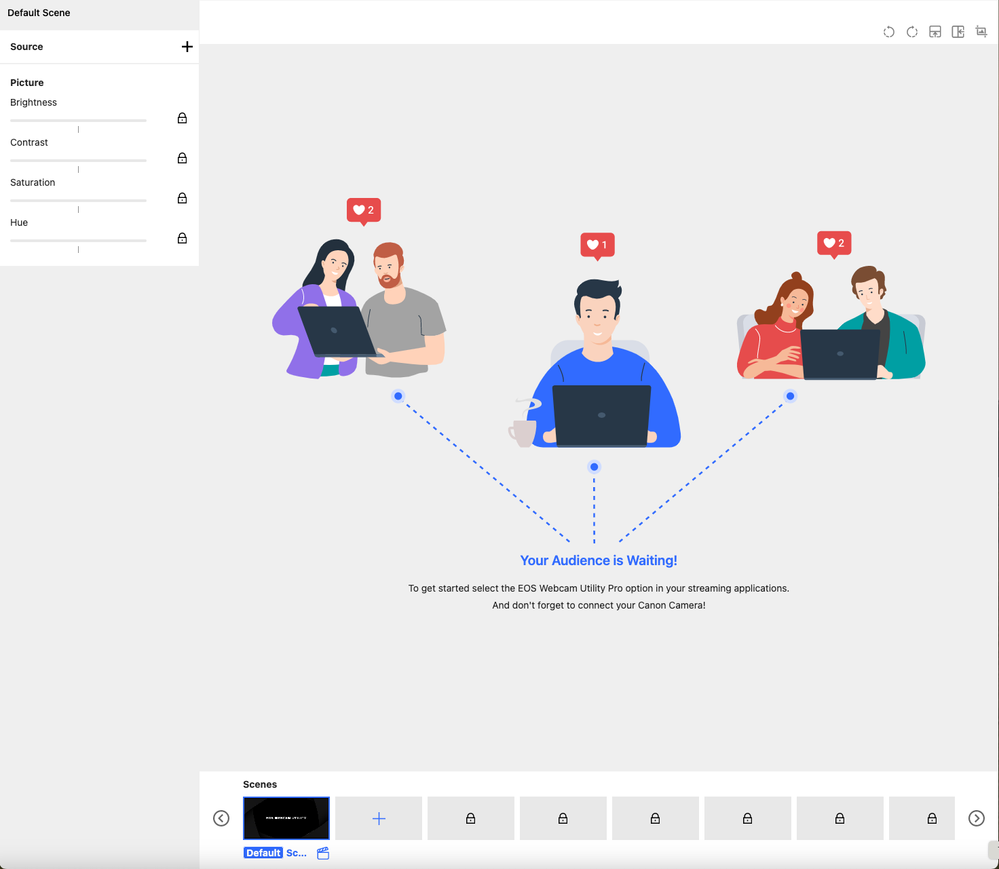Add a new scene with plus tile
Viewport: 999px width, 869px height.
pos(378,818)
